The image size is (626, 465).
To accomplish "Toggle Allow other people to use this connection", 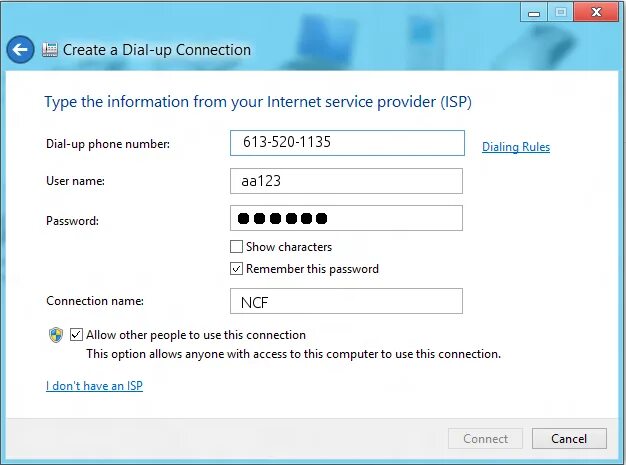I will tap(76, 334).
